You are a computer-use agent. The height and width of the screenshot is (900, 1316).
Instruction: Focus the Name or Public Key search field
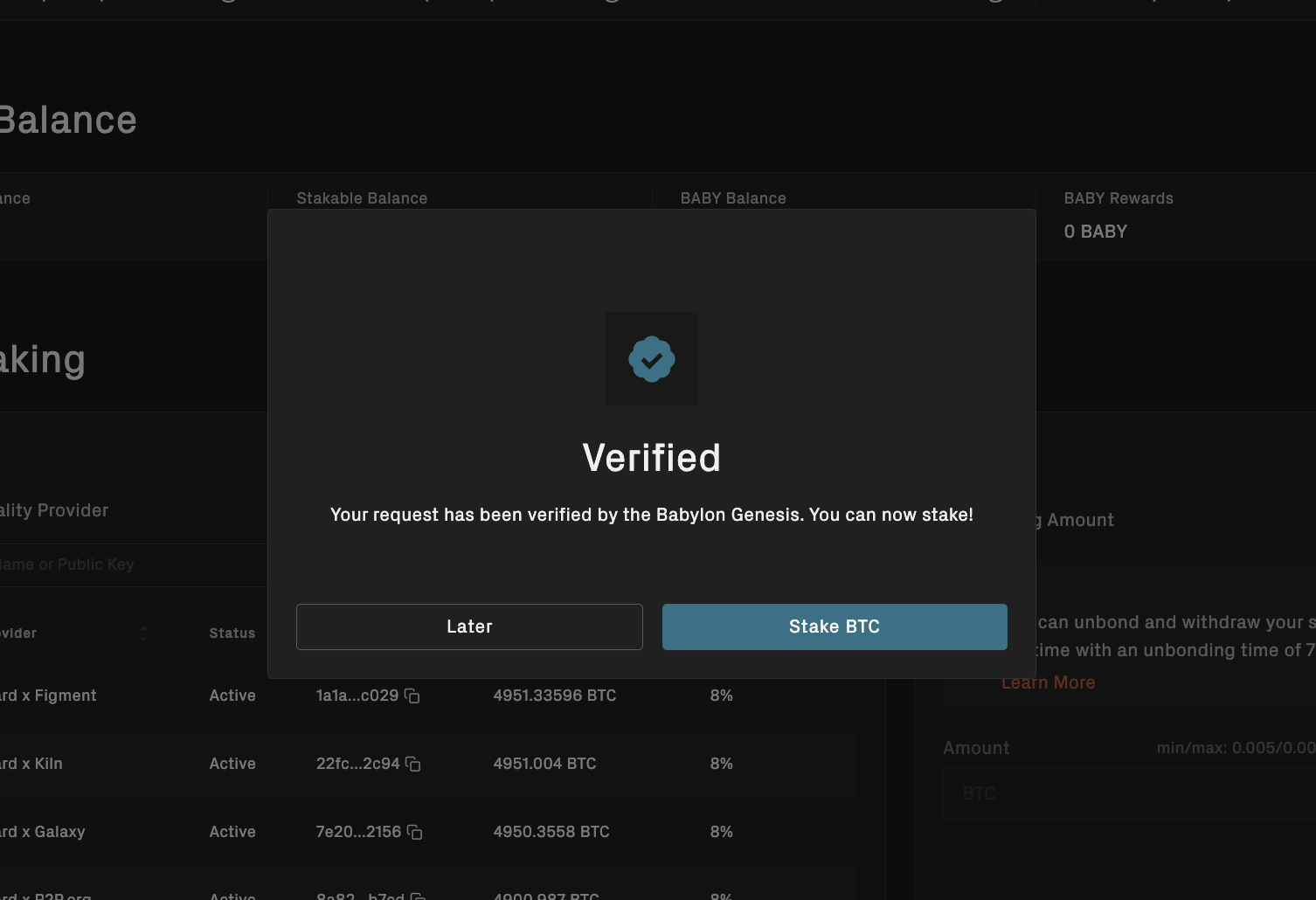click(133, 564)
